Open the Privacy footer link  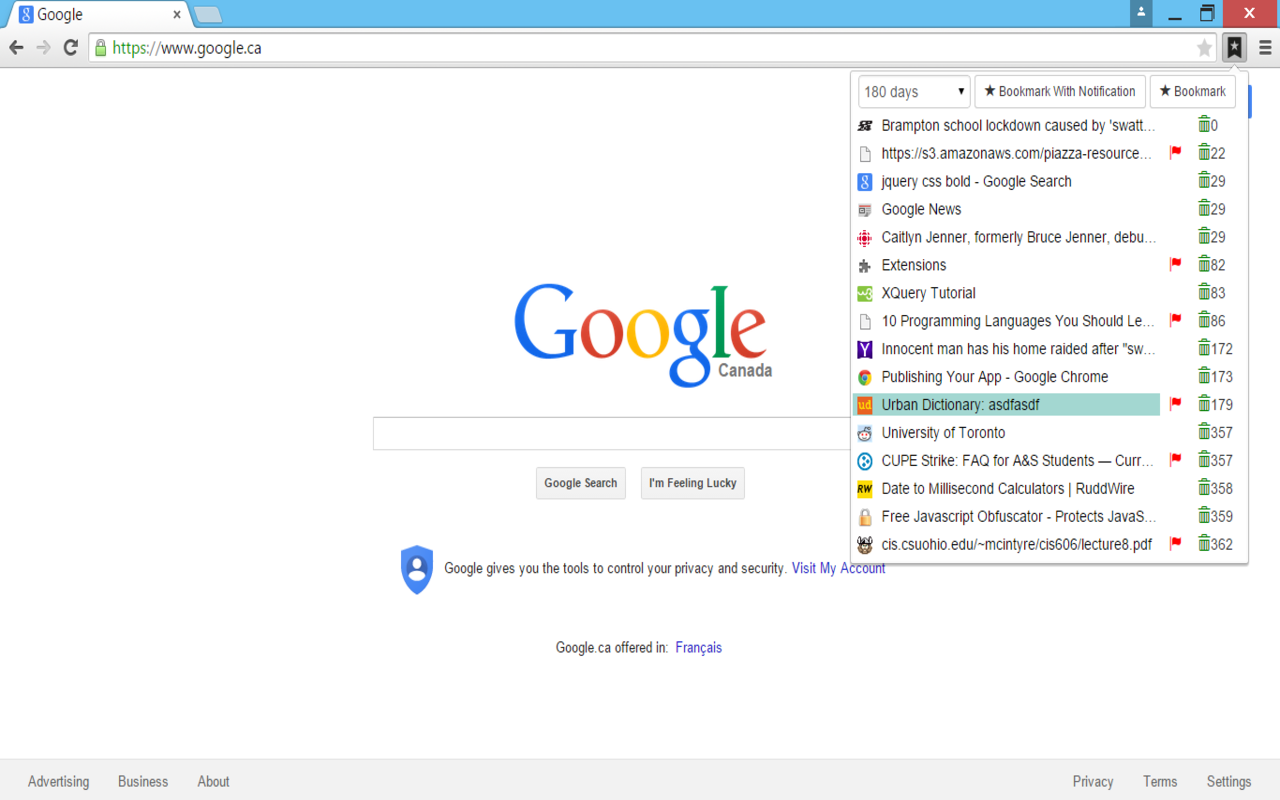[x=1093, y=782]
